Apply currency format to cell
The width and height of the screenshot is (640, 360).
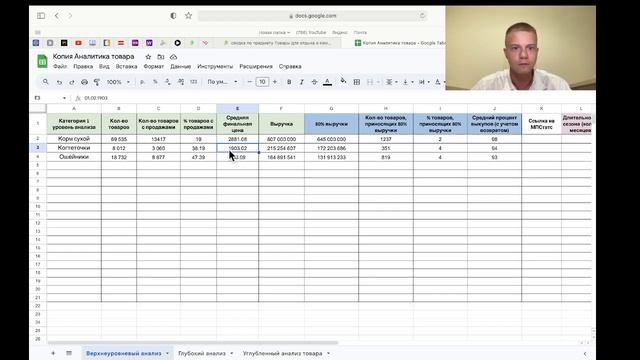tap(142, 82)
